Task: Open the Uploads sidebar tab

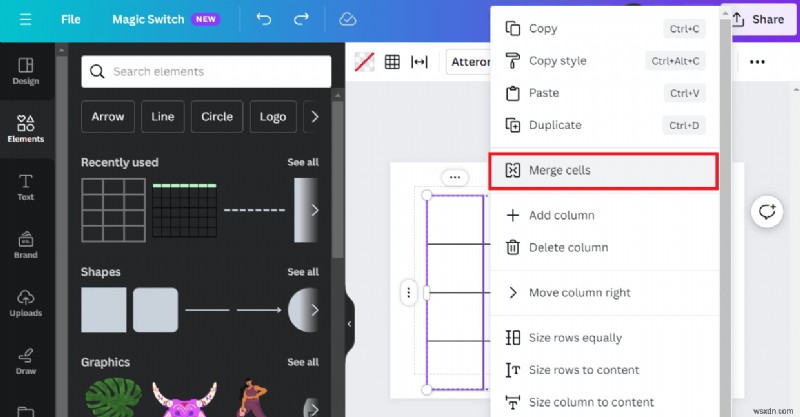Action: [x=26, y=303]
